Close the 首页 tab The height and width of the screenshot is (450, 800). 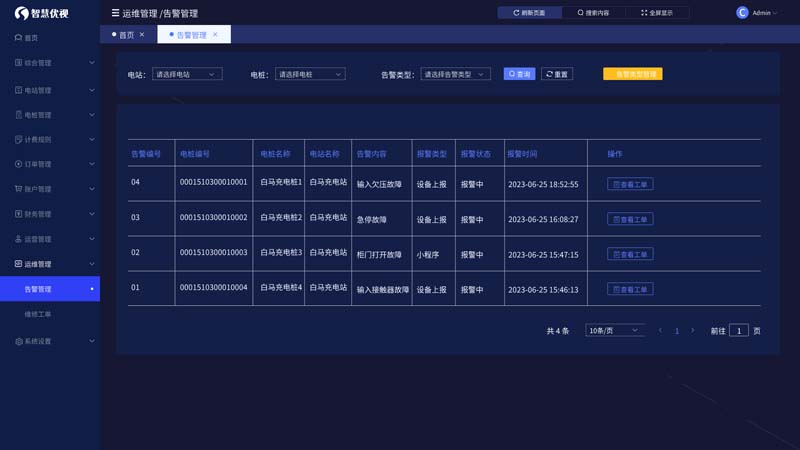[x=142, y=34]
